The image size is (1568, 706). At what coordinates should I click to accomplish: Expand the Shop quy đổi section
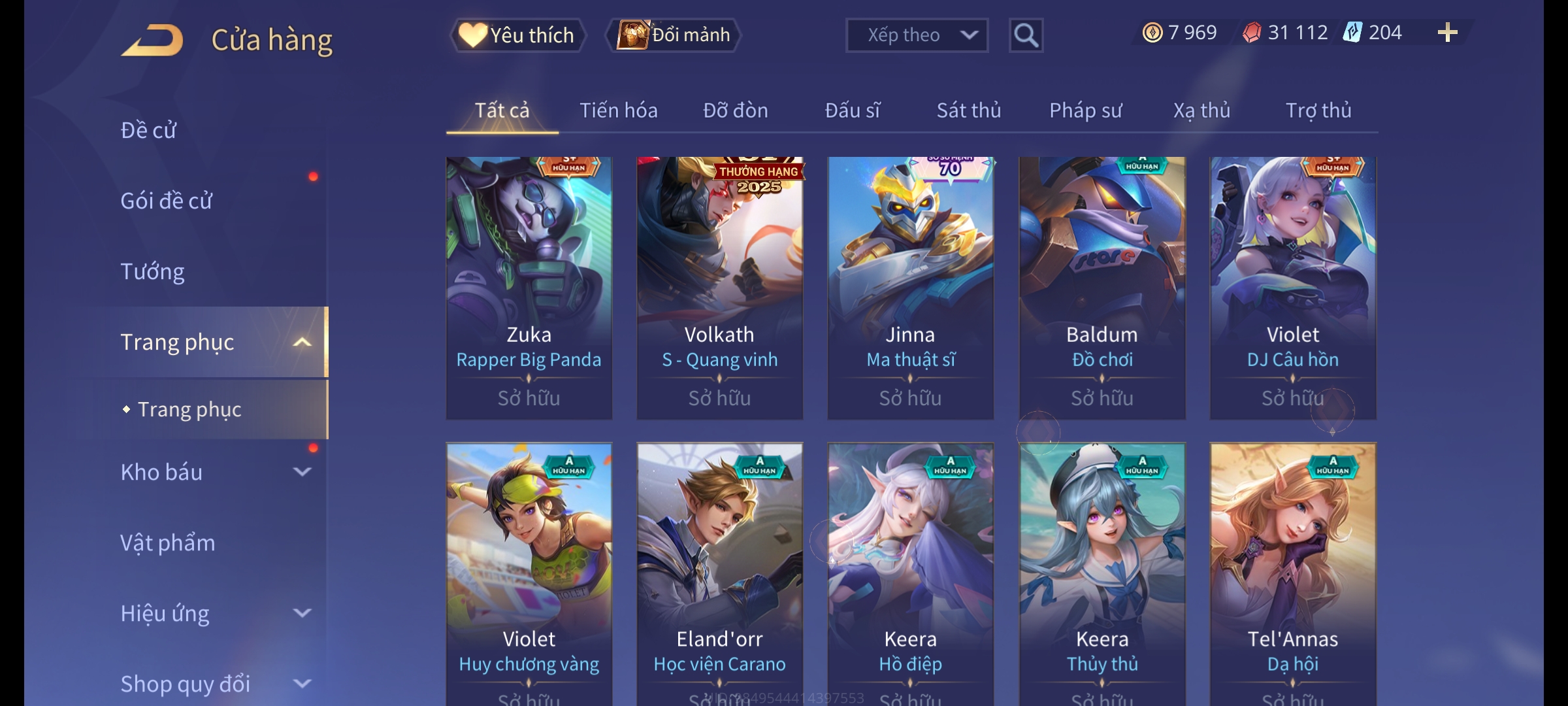[302, 684]
